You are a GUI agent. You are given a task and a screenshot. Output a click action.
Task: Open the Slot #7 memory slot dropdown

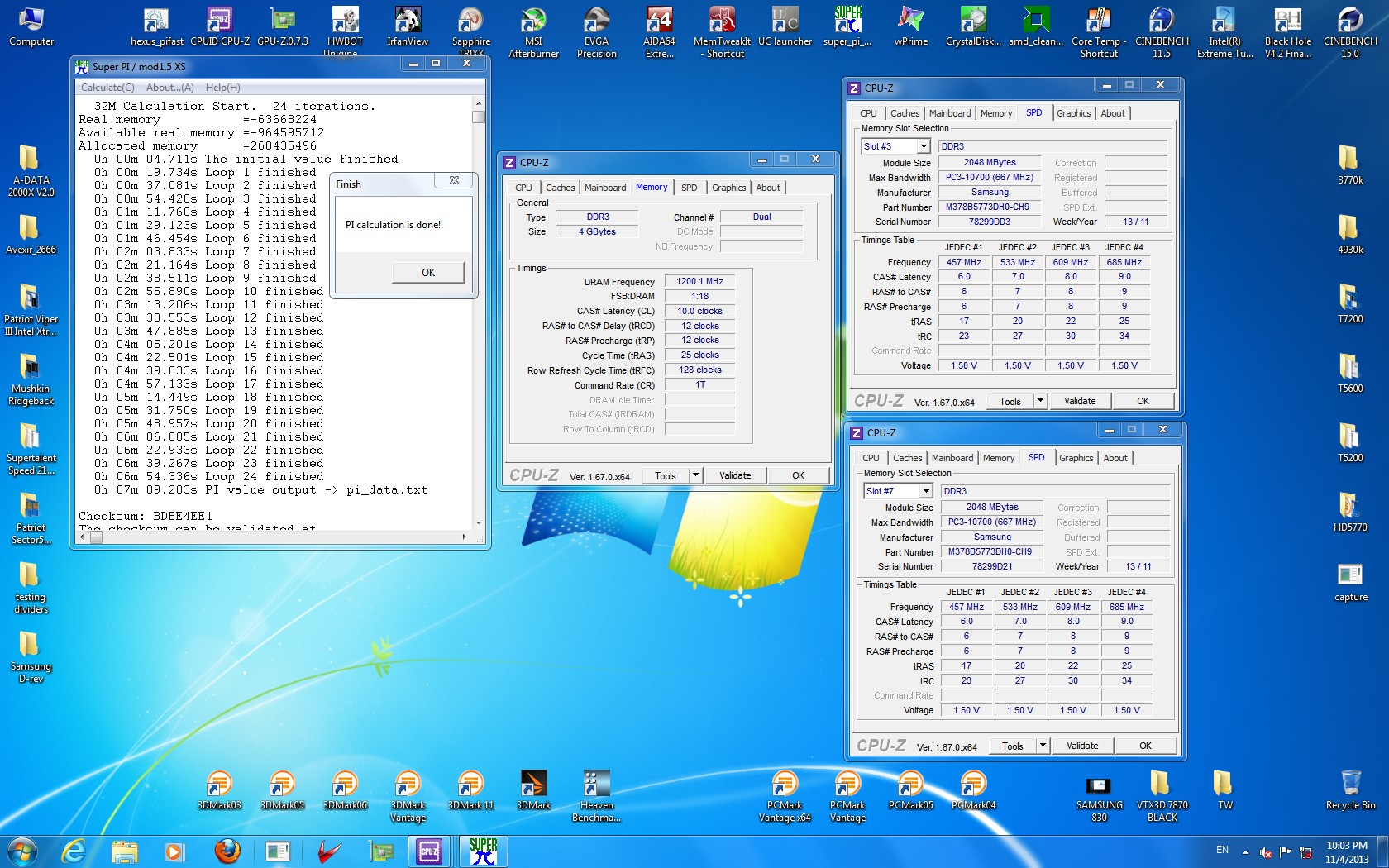(926, 491)
